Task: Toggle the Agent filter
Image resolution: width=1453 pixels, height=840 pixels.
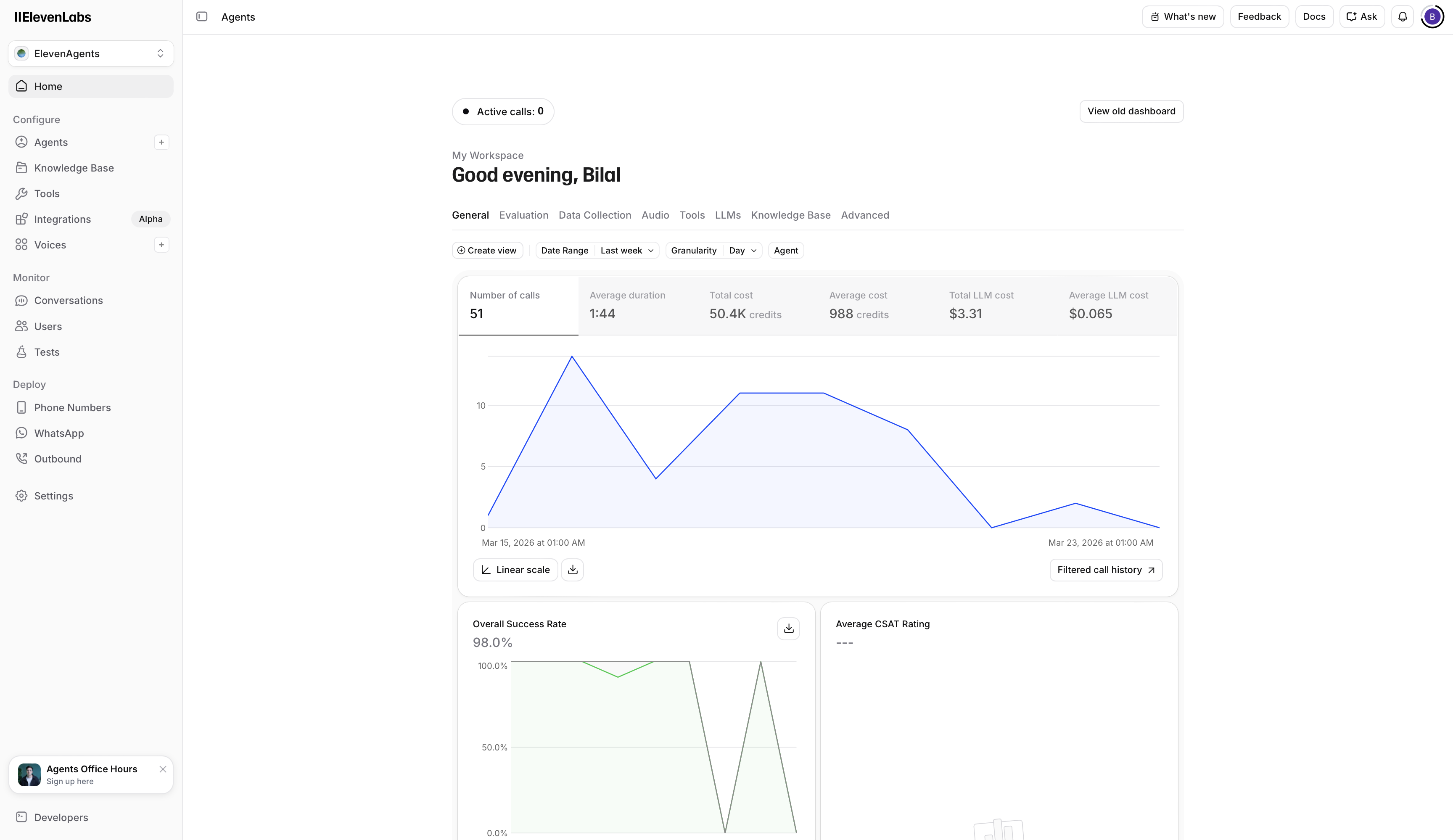Action: click(x=785, y=250)
